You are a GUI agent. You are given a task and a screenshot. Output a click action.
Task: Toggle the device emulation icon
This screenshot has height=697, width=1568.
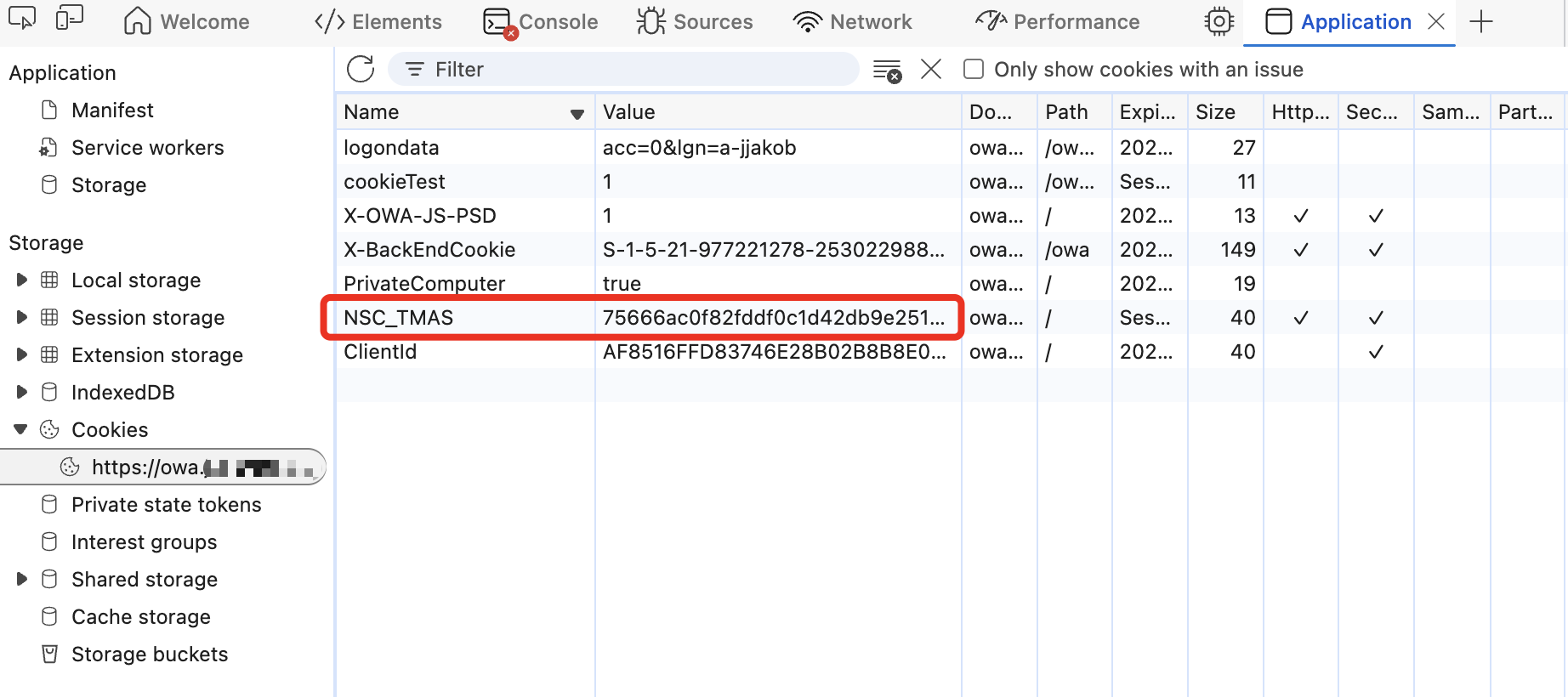point(69,20)
